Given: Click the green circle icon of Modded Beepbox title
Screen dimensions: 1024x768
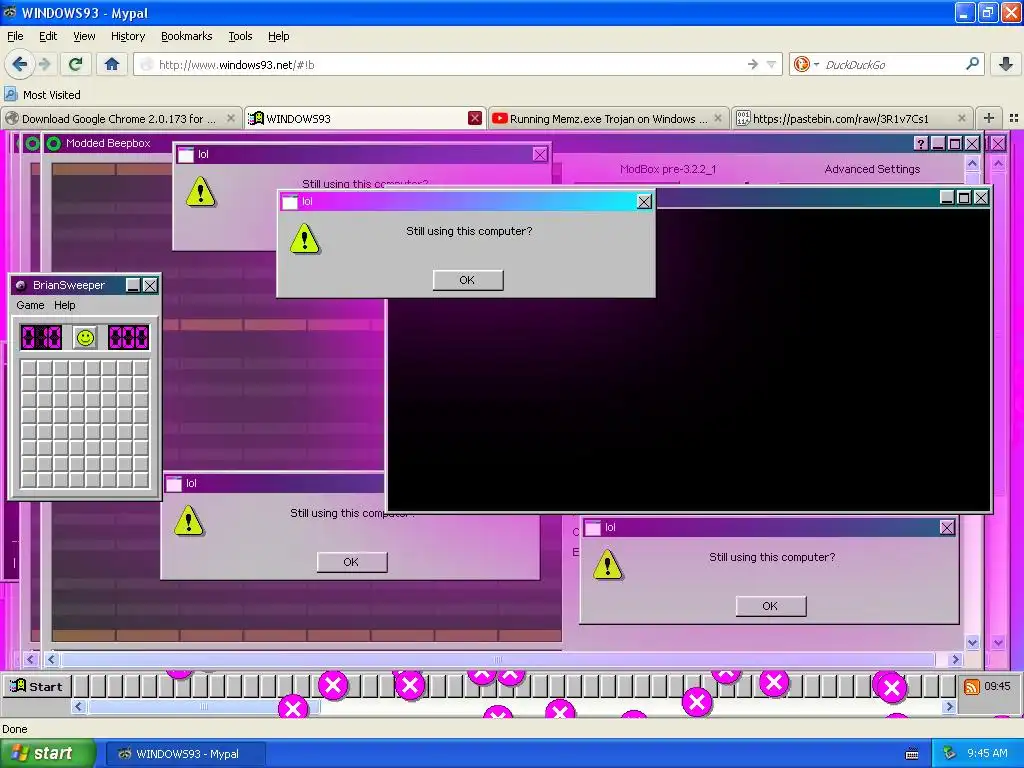Looking at the screenshot, I should point(54,143).
